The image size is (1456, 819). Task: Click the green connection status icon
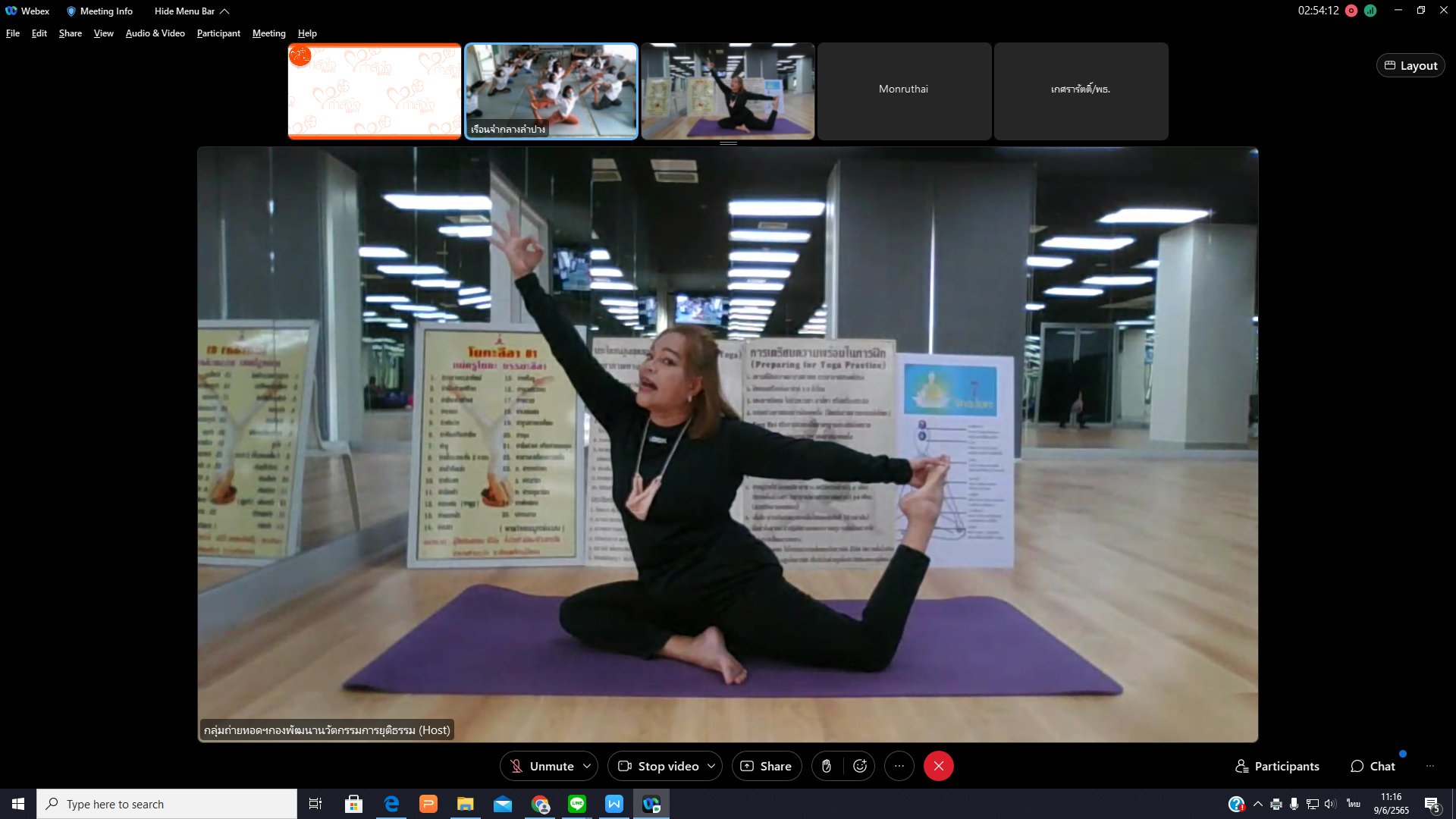pos(1370,11)
